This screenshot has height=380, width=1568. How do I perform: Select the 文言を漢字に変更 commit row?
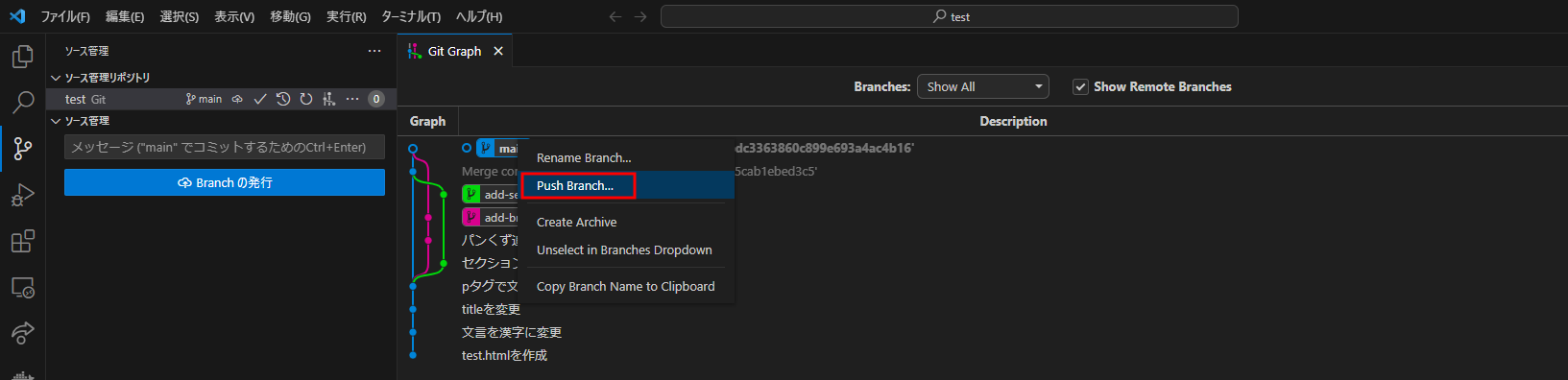(x=982, y=332)
